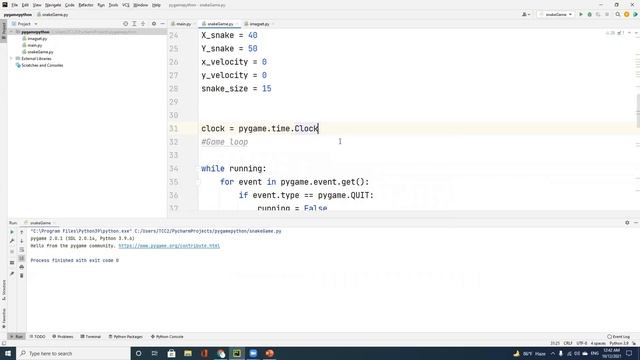640x360 pixels.
Task: Open the Problems tool window tab
Action: [63, 337]
